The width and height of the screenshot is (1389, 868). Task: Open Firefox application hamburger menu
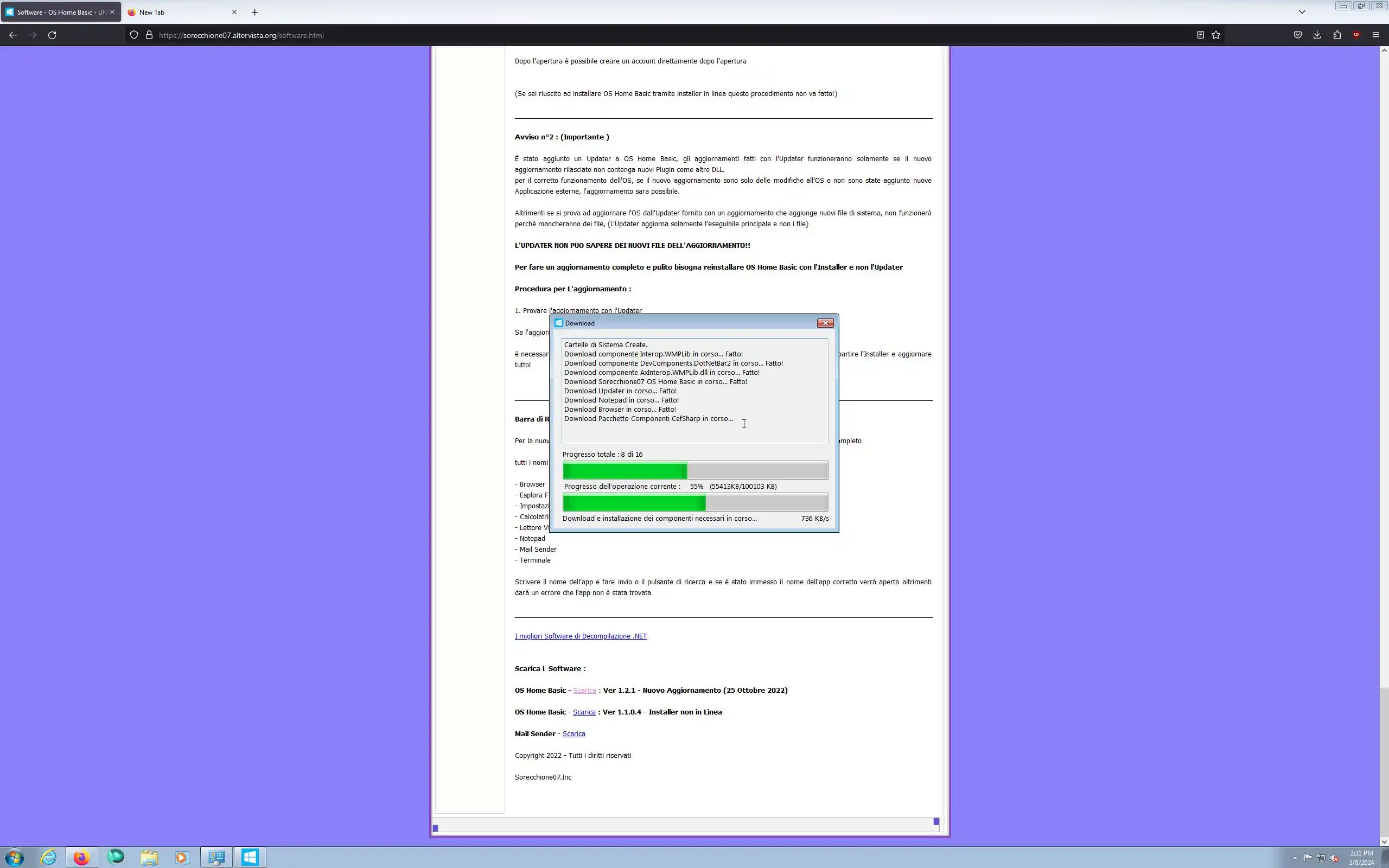(1376, 35)
